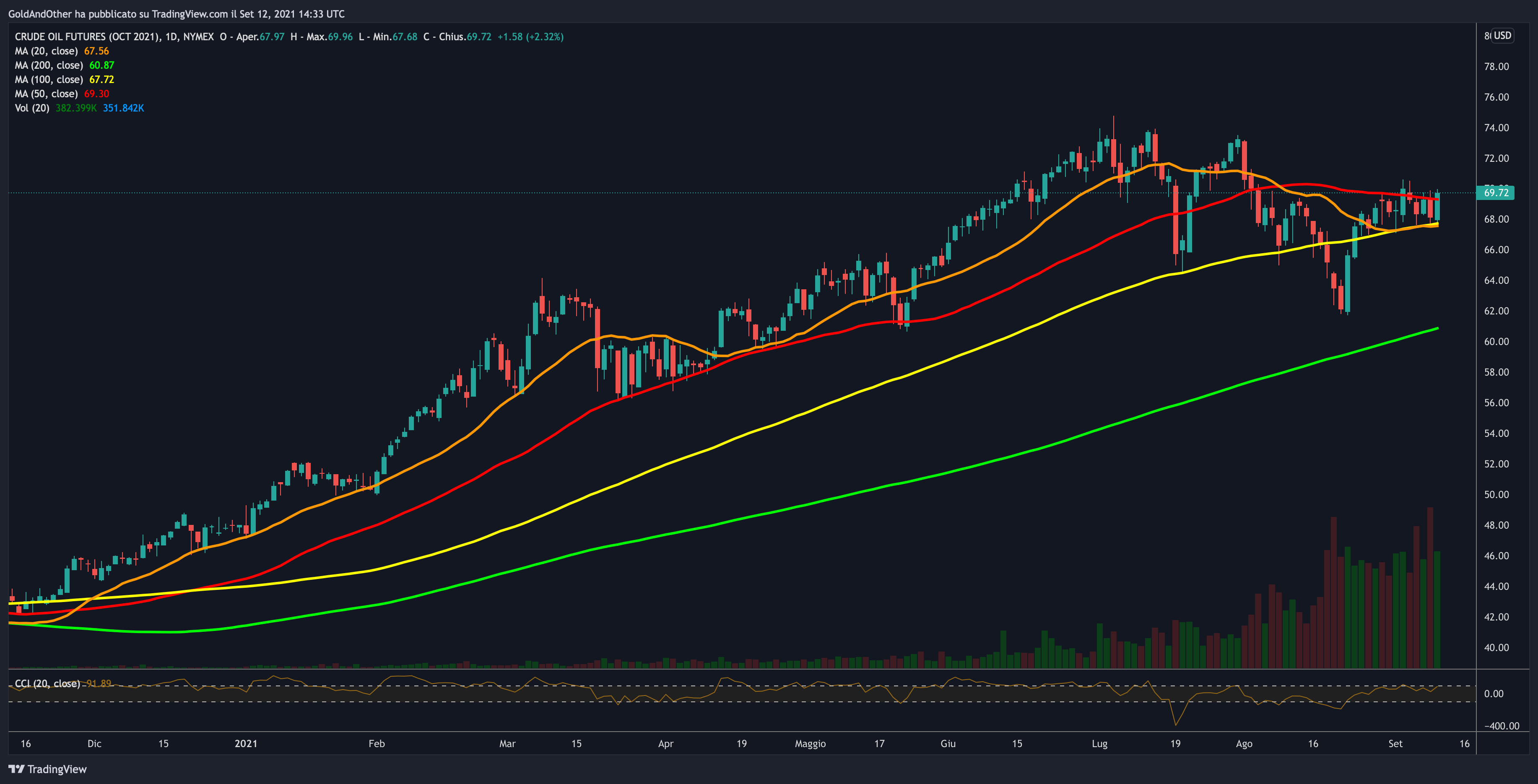The width and height of the screenshot is (1538, 784).
Task: Click the 67.72 MA 100 value
Action: tap(101, 79)
